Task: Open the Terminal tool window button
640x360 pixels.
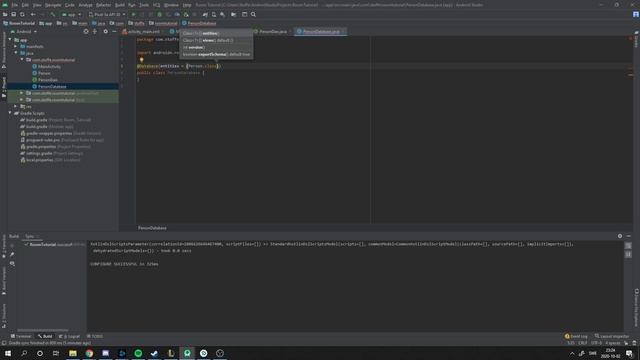Action: click(x=21, y=336)
